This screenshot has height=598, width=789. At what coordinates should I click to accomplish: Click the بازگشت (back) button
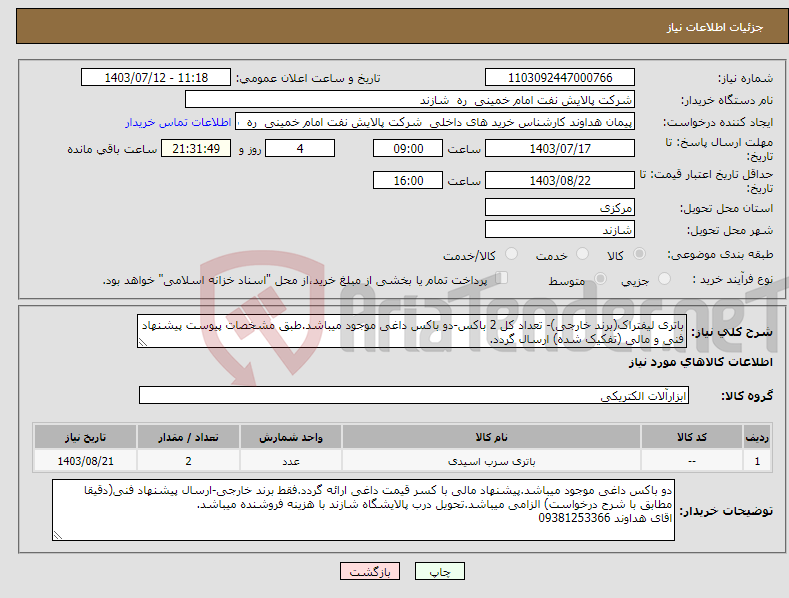coord(370,571)
